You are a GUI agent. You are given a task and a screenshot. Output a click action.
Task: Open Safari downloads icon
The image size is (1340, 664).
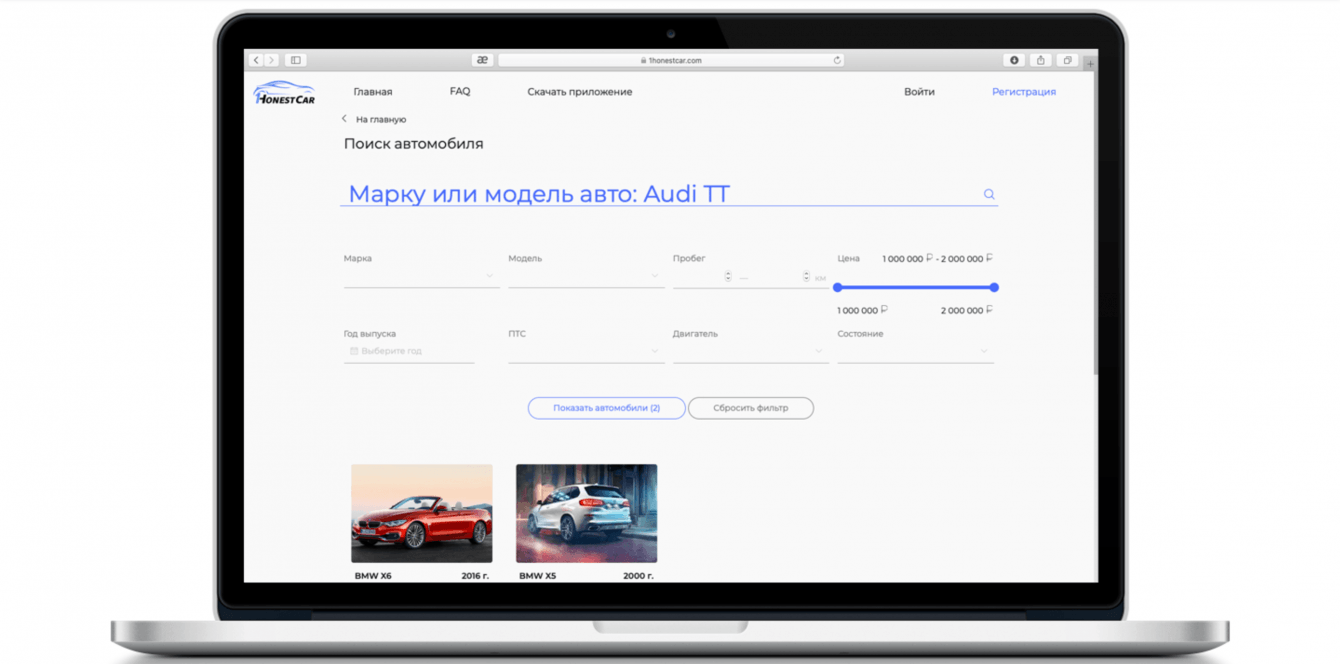click(1014, 60)
